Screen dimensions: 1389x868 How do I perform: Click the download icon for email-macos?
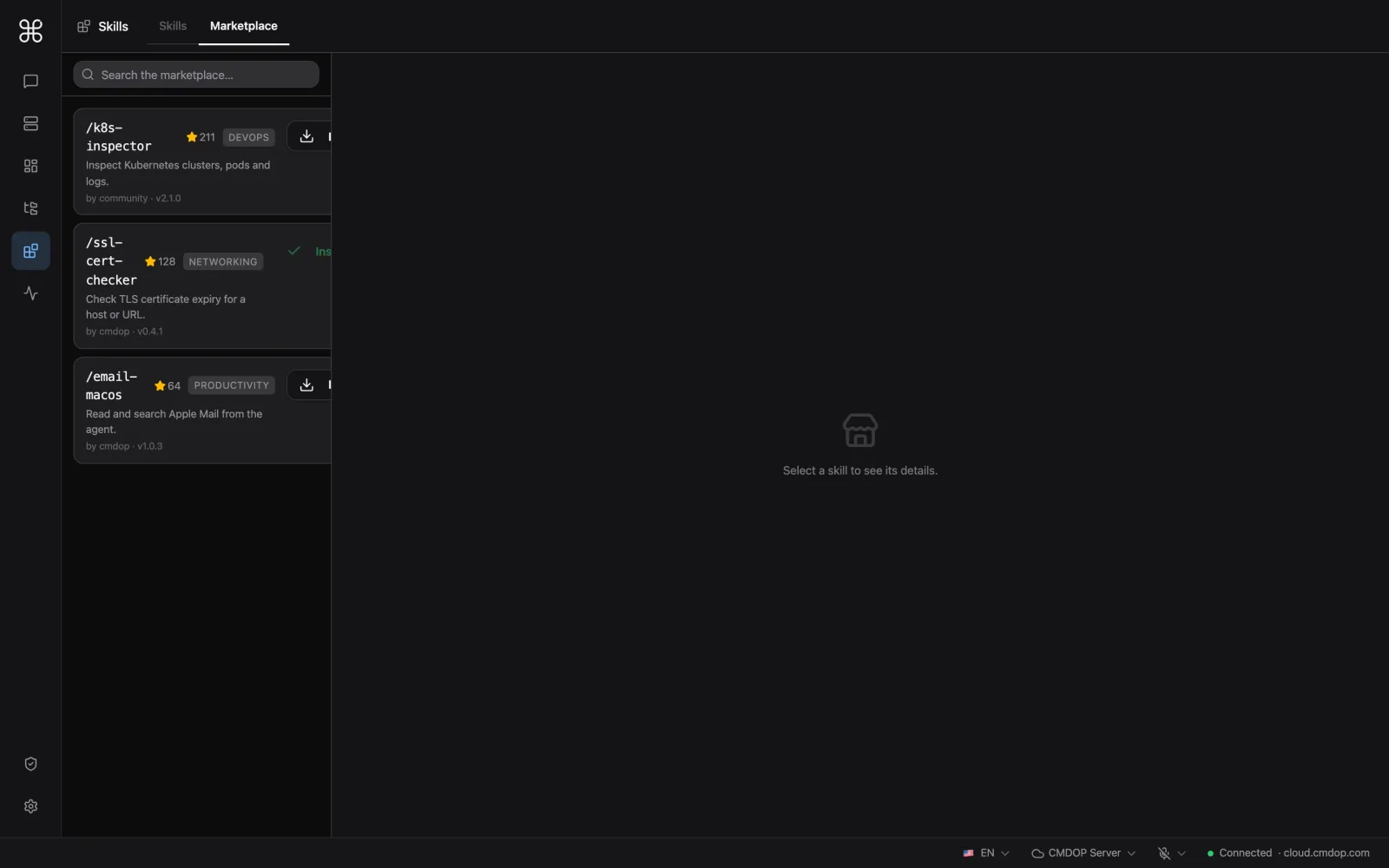[x=306, y=385]
